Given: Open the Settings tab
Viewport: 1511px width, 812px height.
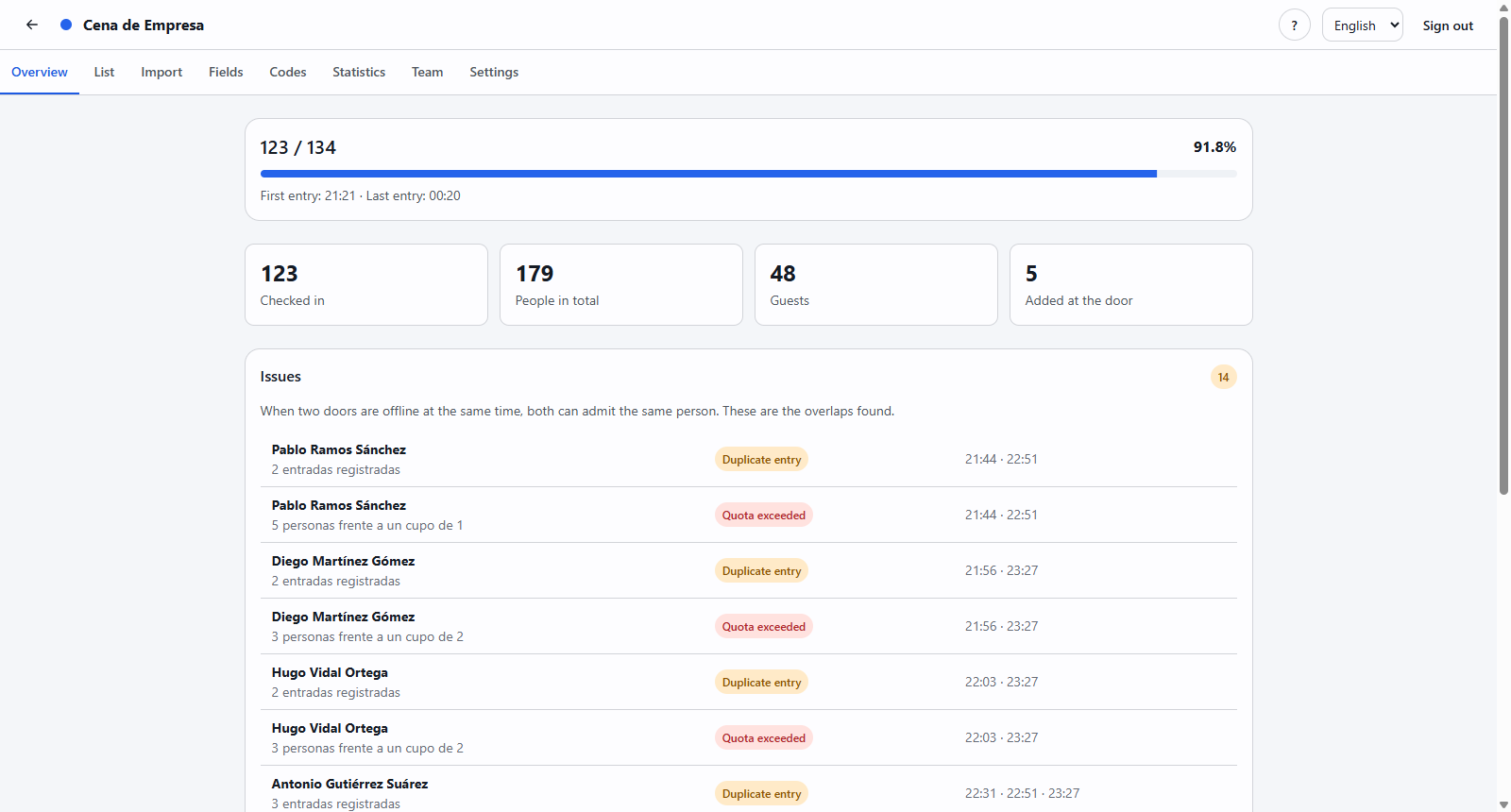Looking at the screenshot, I should tap(494, 72).
